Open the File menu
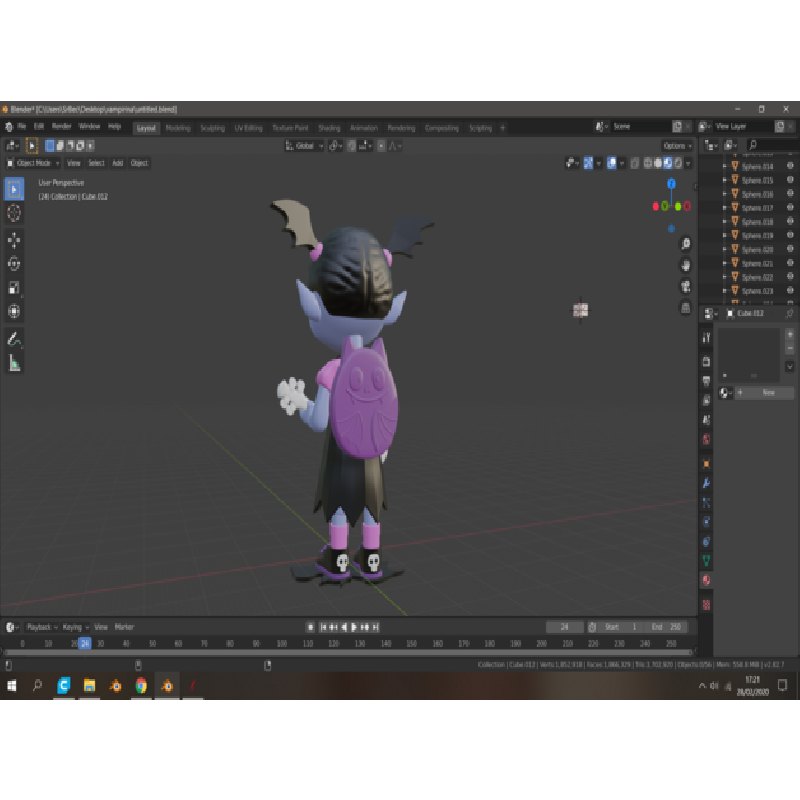The height and width of the screenshot is (800, 800). [x=21, y=127]
